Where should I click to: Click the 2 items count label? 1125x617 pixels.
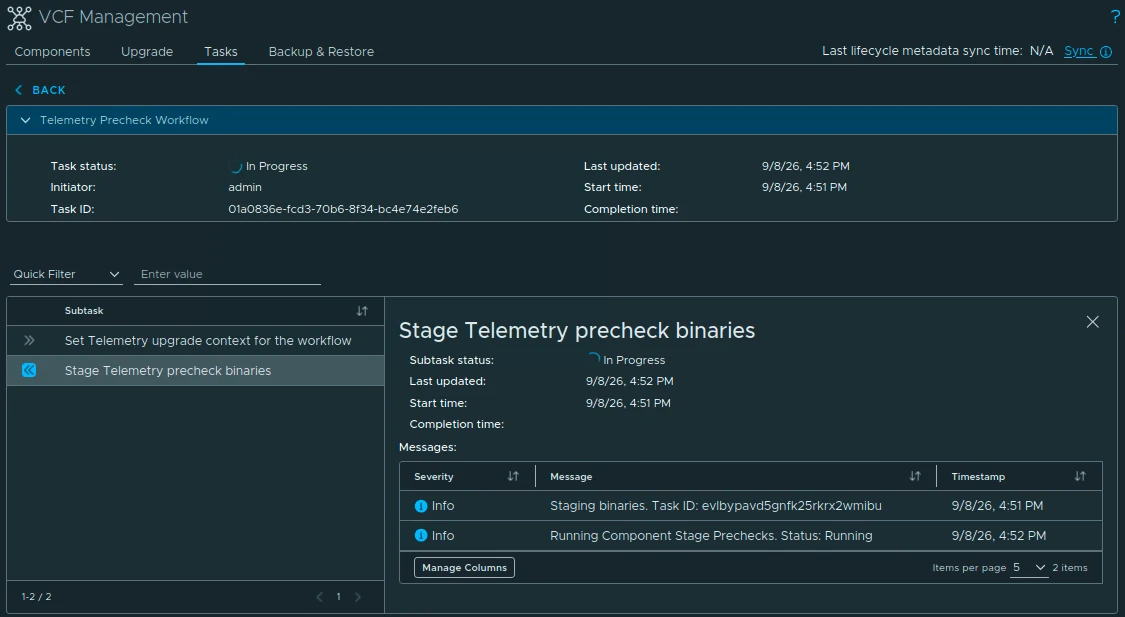(1070, 567)
